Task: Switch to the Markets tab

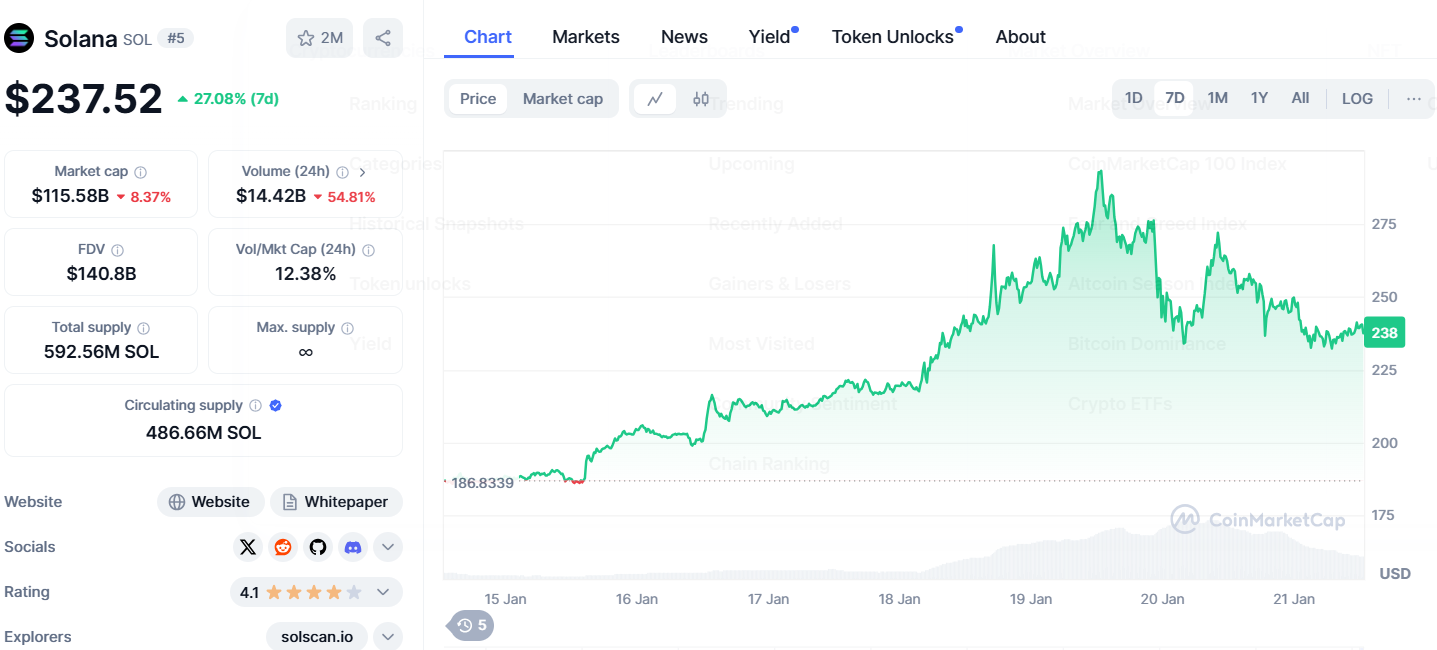Action: [586, 37]
